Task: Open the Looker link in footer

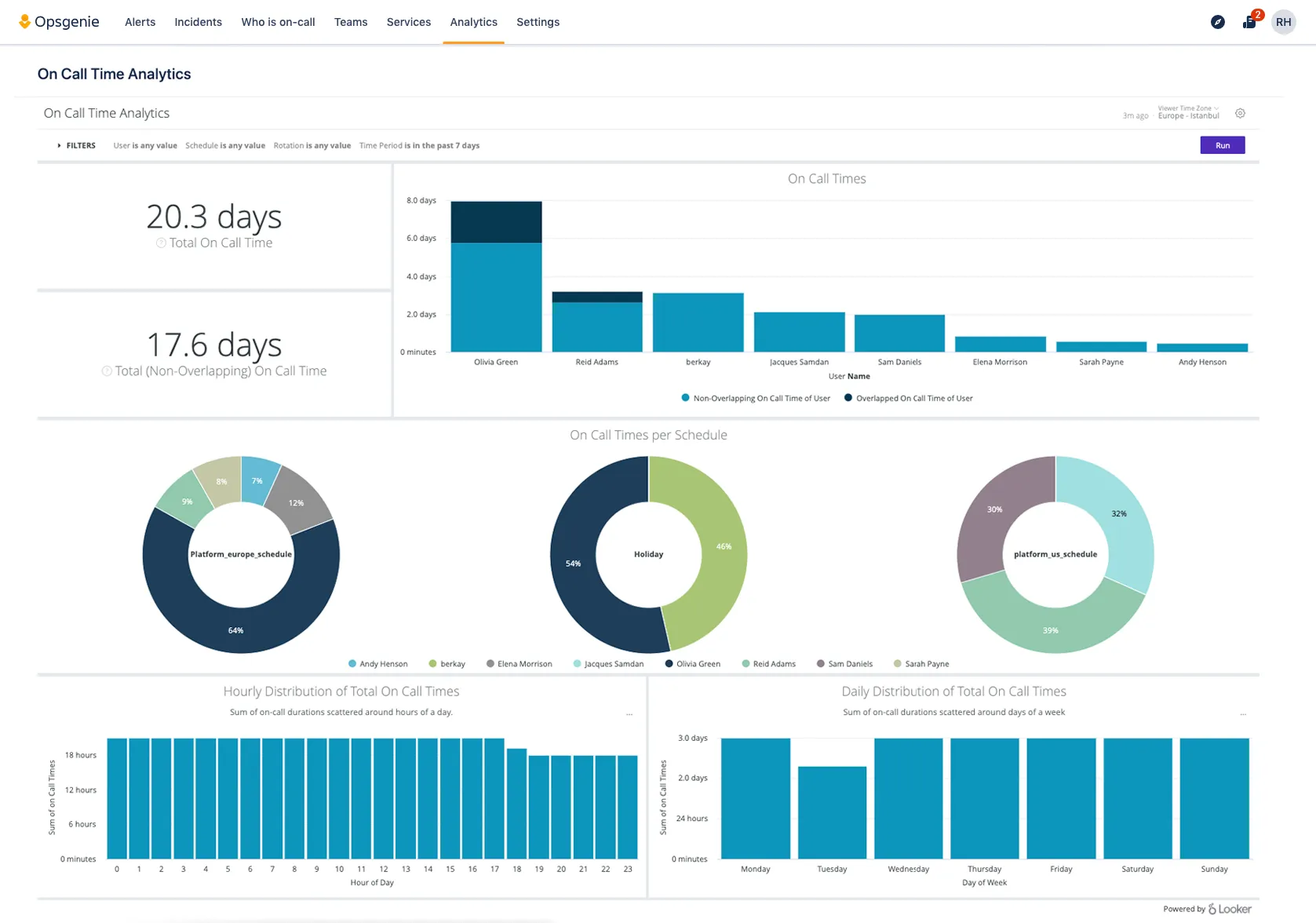Action: [1230, 909]
